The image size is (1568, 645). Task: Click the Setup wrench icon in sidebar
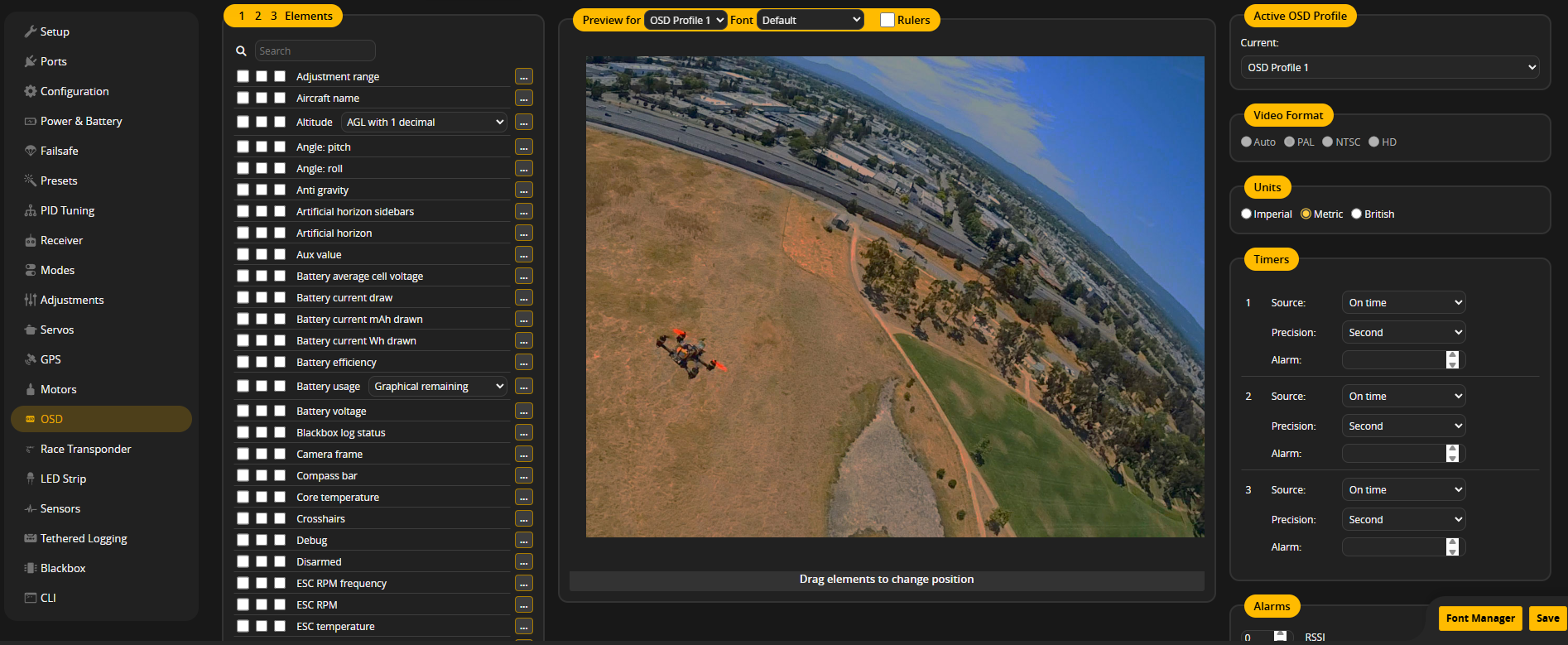[x=31, y=31]
